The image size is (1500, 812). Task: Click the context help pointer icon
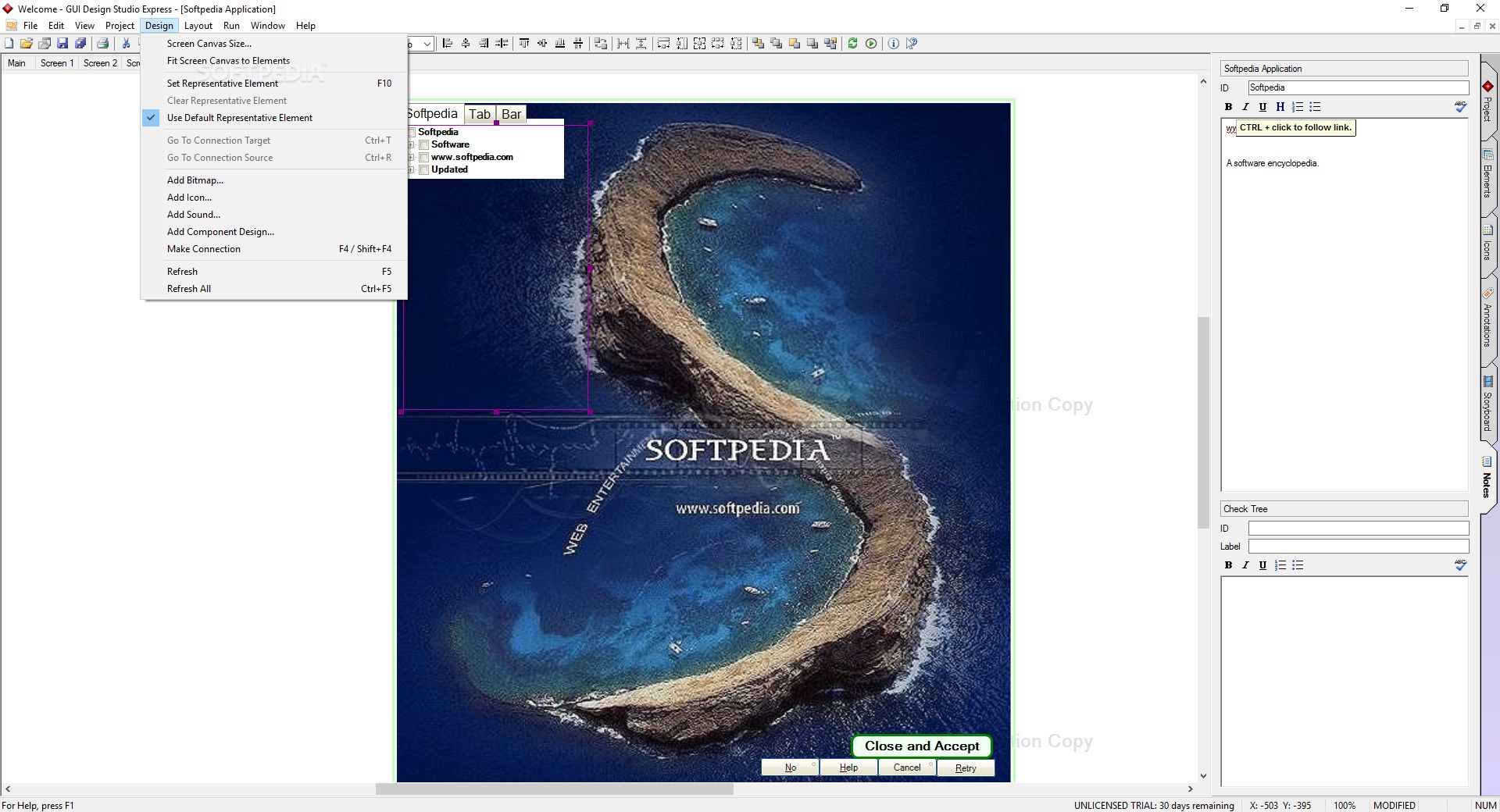click(x=912, y=44)
